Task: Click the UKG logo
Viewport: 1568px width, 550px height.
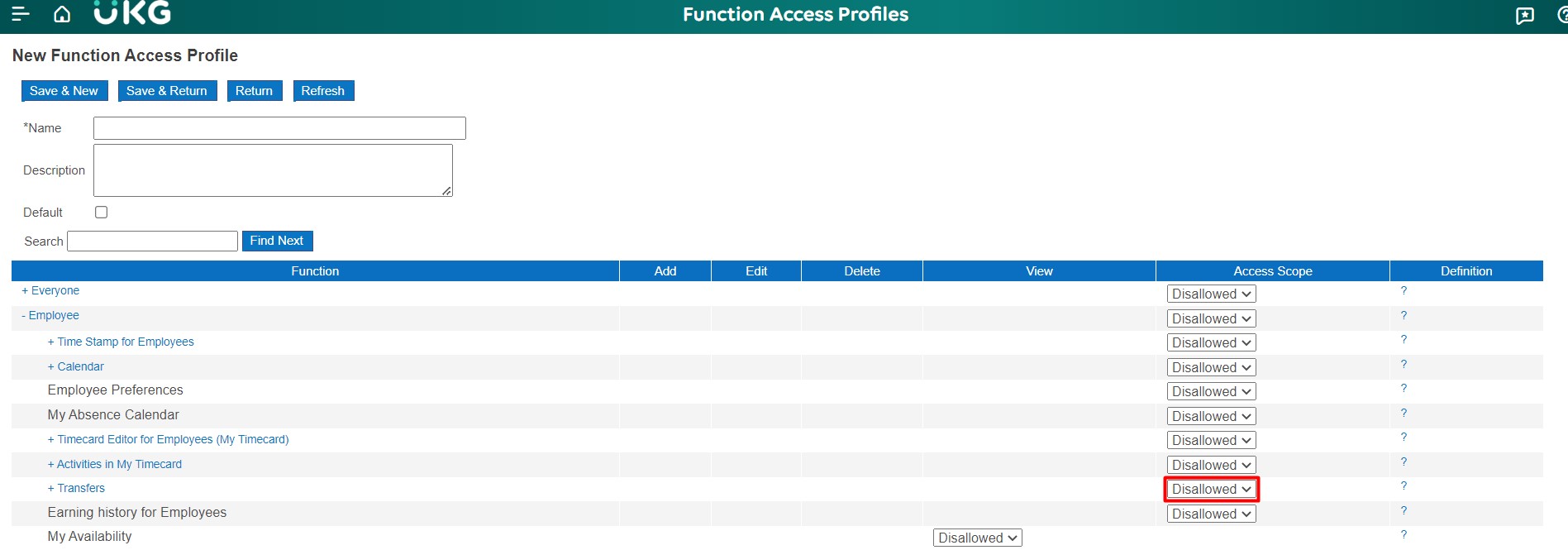Action: (x=132, y=13)
